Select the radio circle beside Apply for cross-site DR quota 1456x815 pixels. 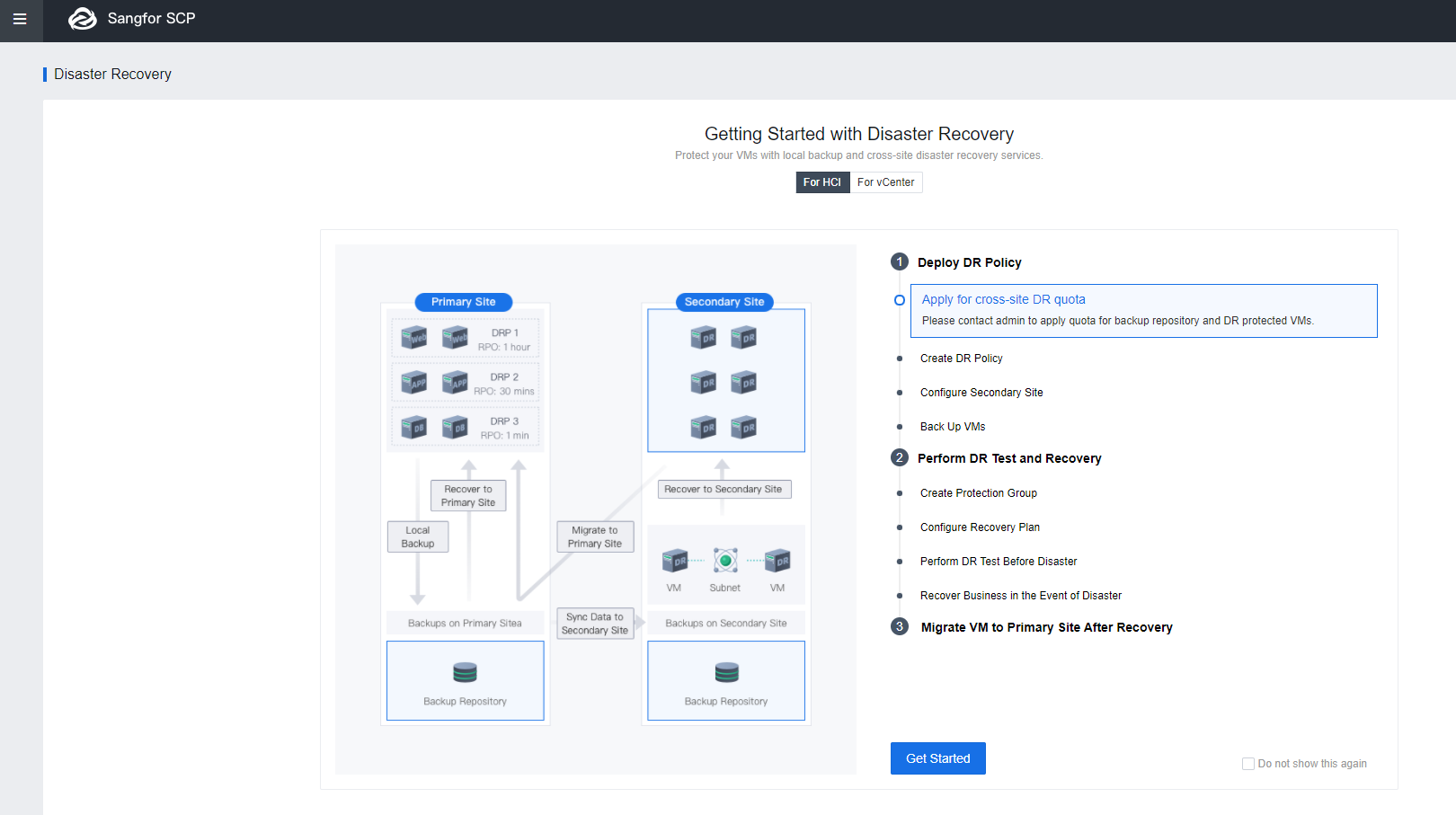pos(900,300)
